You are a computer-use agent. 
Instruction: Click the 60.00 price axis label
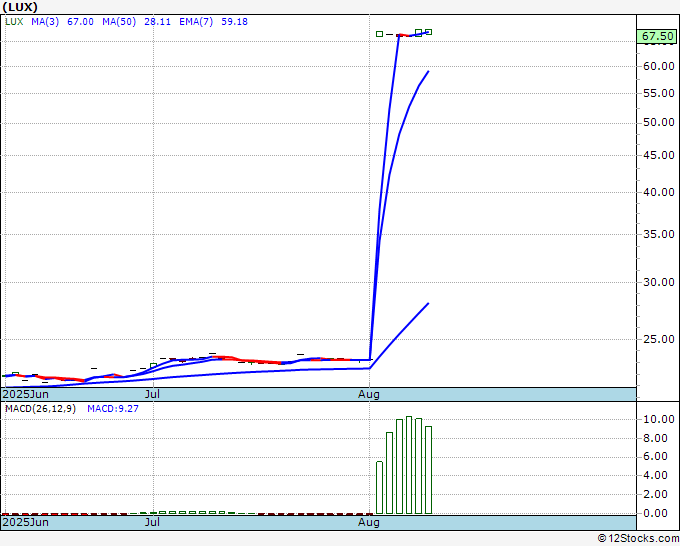click(x=659, y=66)
